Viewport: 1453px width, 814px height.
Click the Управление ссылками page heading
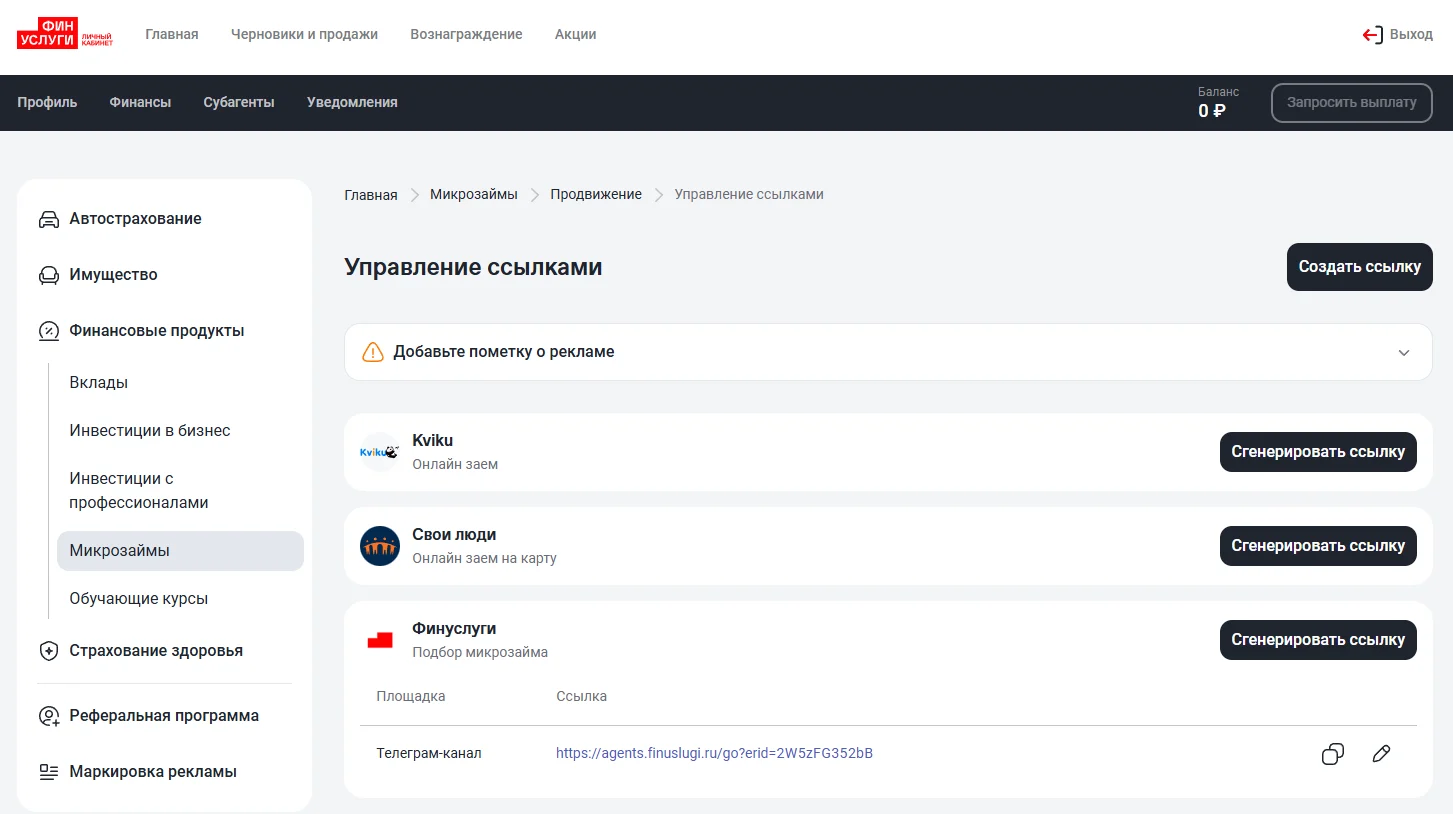pos(473,267)
